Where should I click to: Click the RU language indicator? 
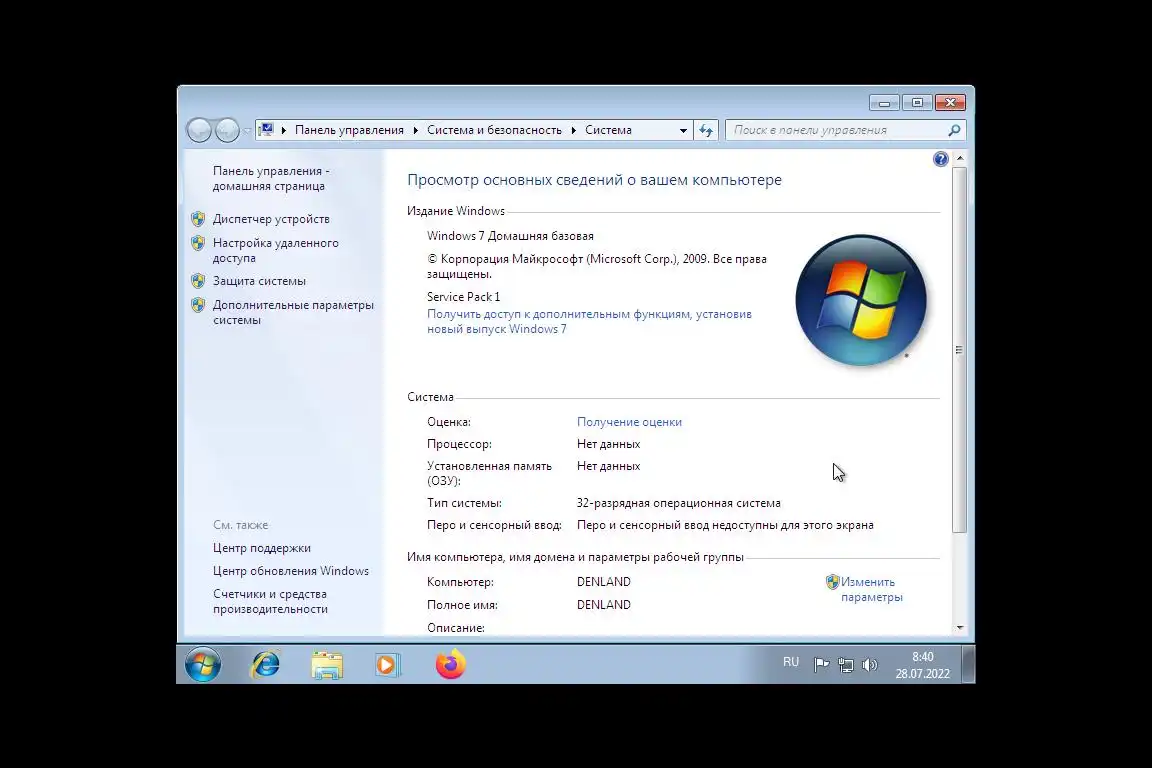pyautogui.click(x=791, y=662)
